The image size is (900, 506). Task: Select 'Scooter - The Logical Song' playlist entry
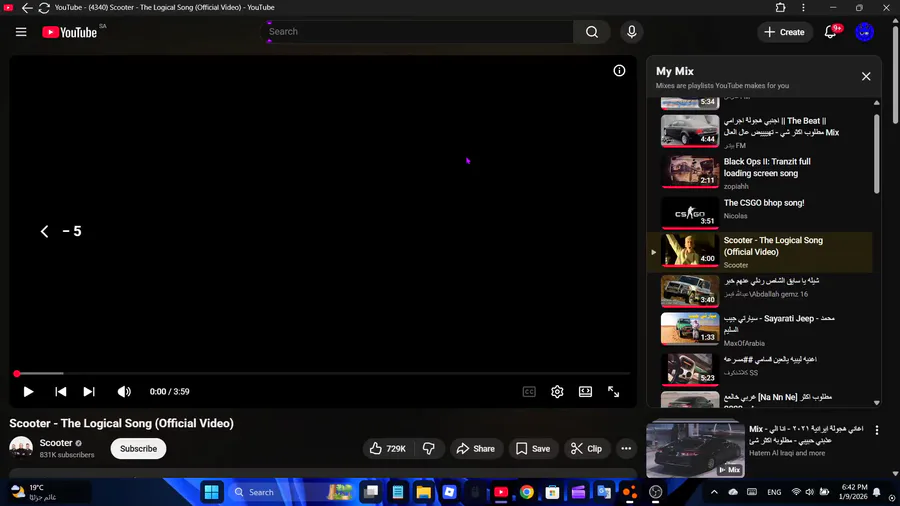759,252
